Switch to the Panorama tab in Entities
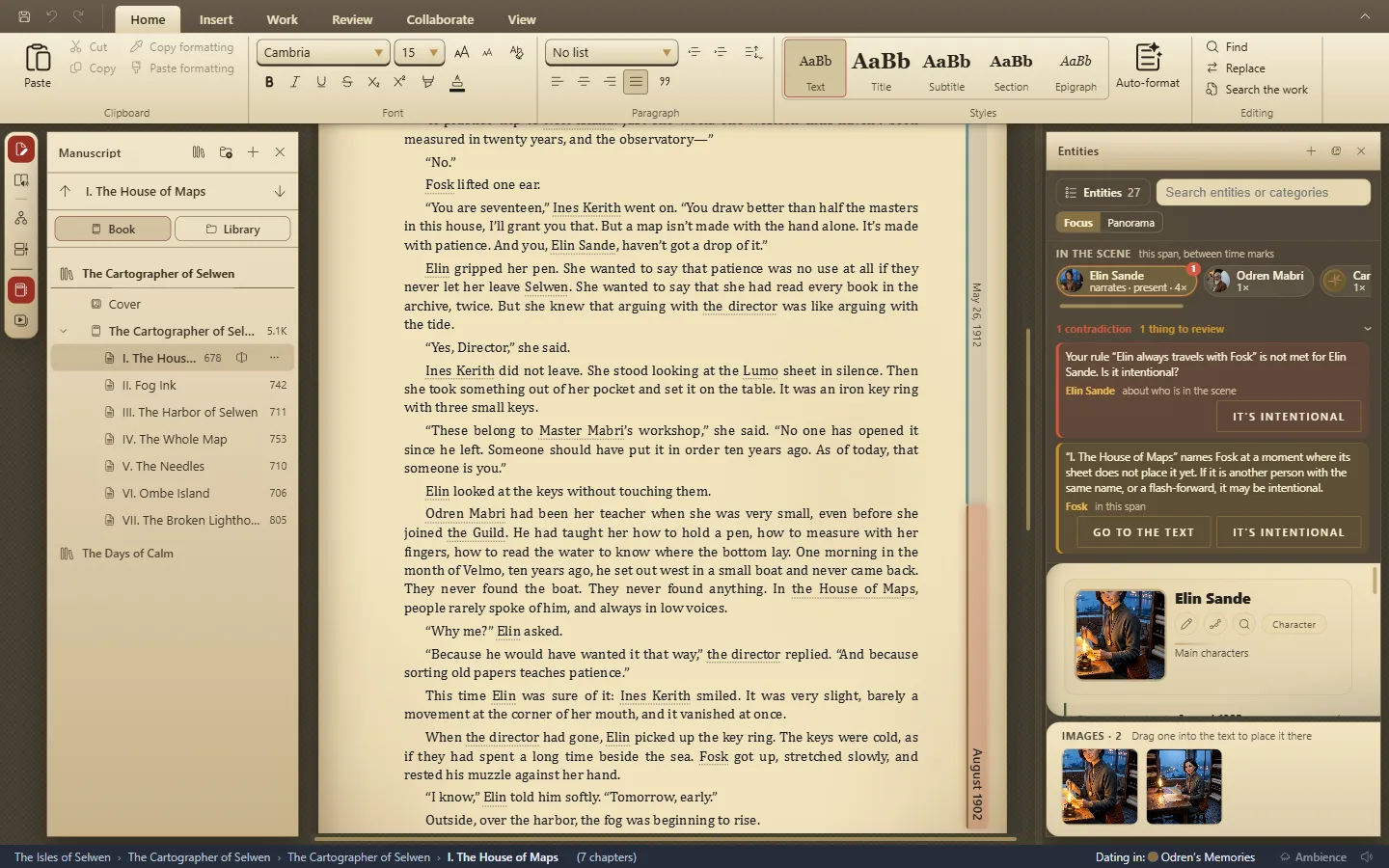Viewport: 1389px width, 868px height. click(x=1130, y=223)
